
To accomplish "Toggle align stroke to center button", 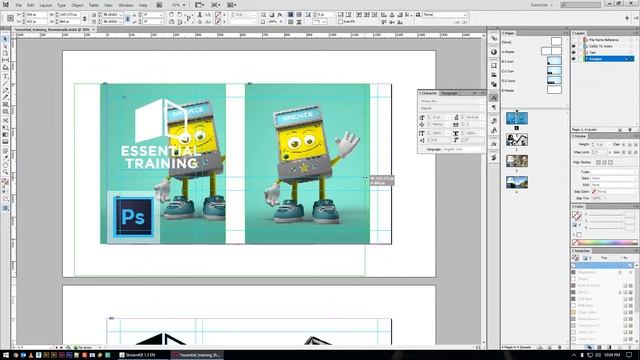I will [598, 162].
